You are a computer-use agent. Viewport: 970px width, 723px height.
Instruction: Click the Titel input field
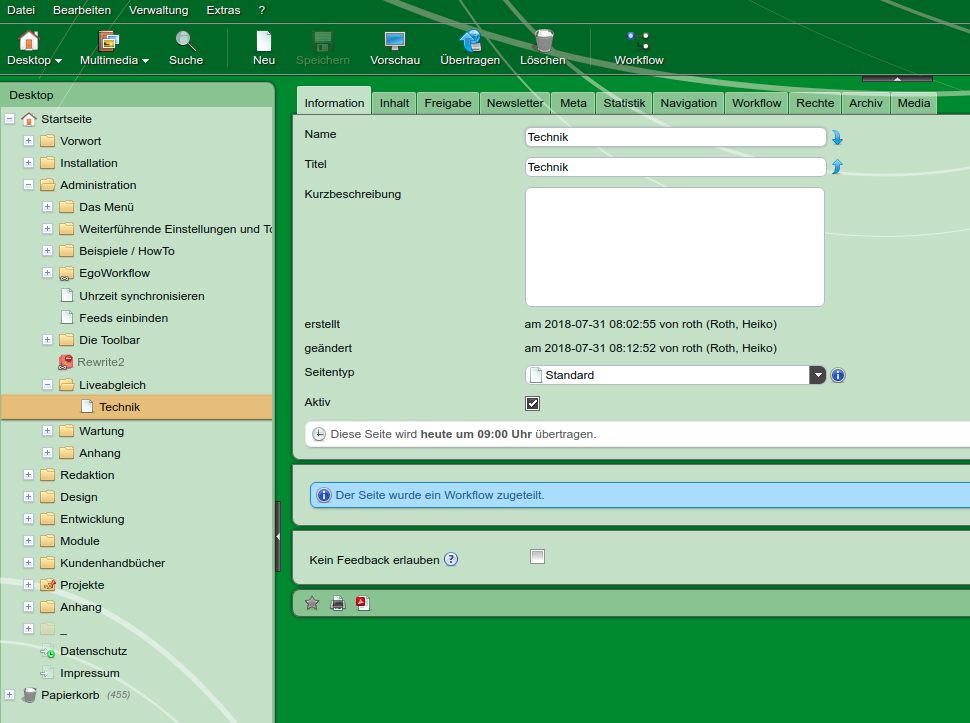676,167
